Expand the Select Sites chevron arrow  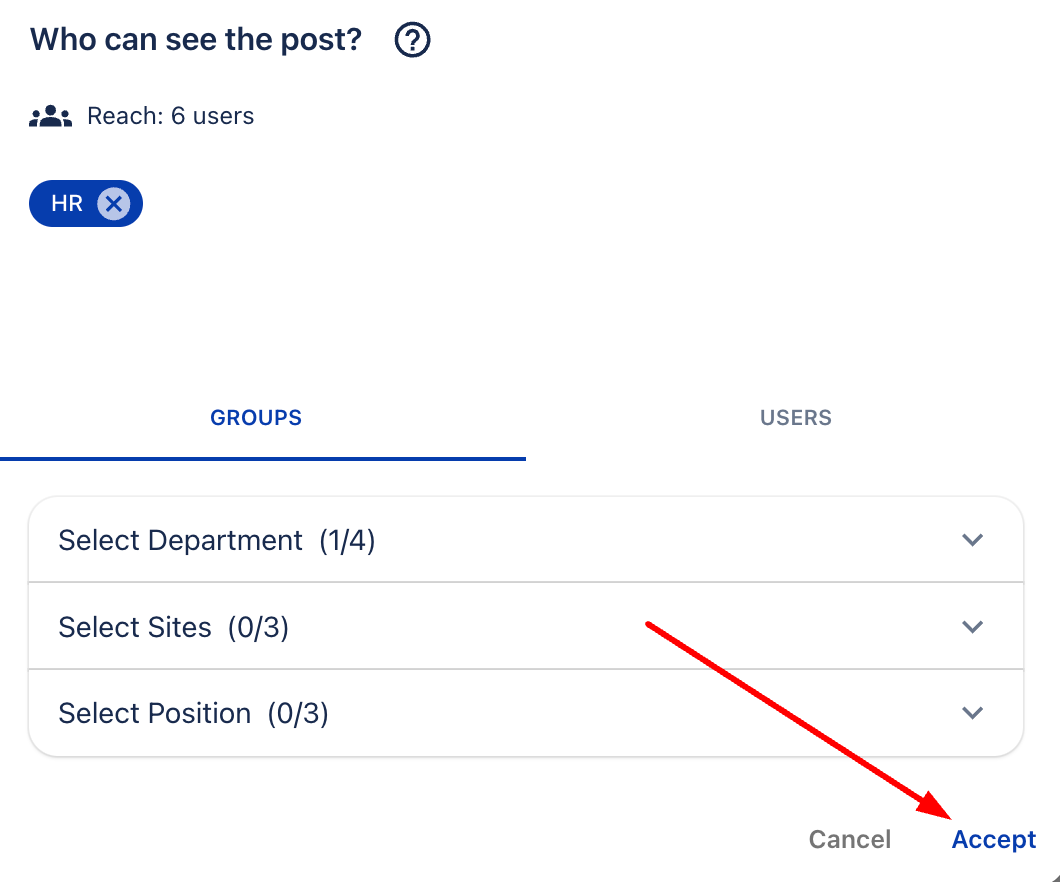click(x=972, y=627)
